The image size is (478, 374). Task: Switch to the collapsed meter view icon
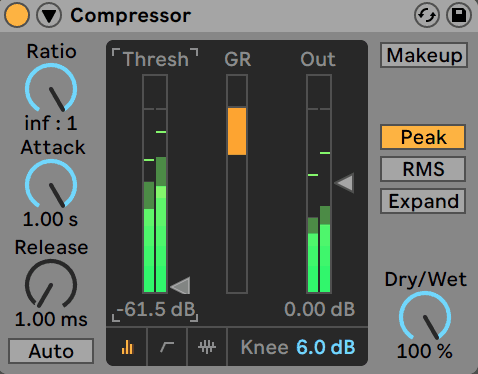coord(127,347)
